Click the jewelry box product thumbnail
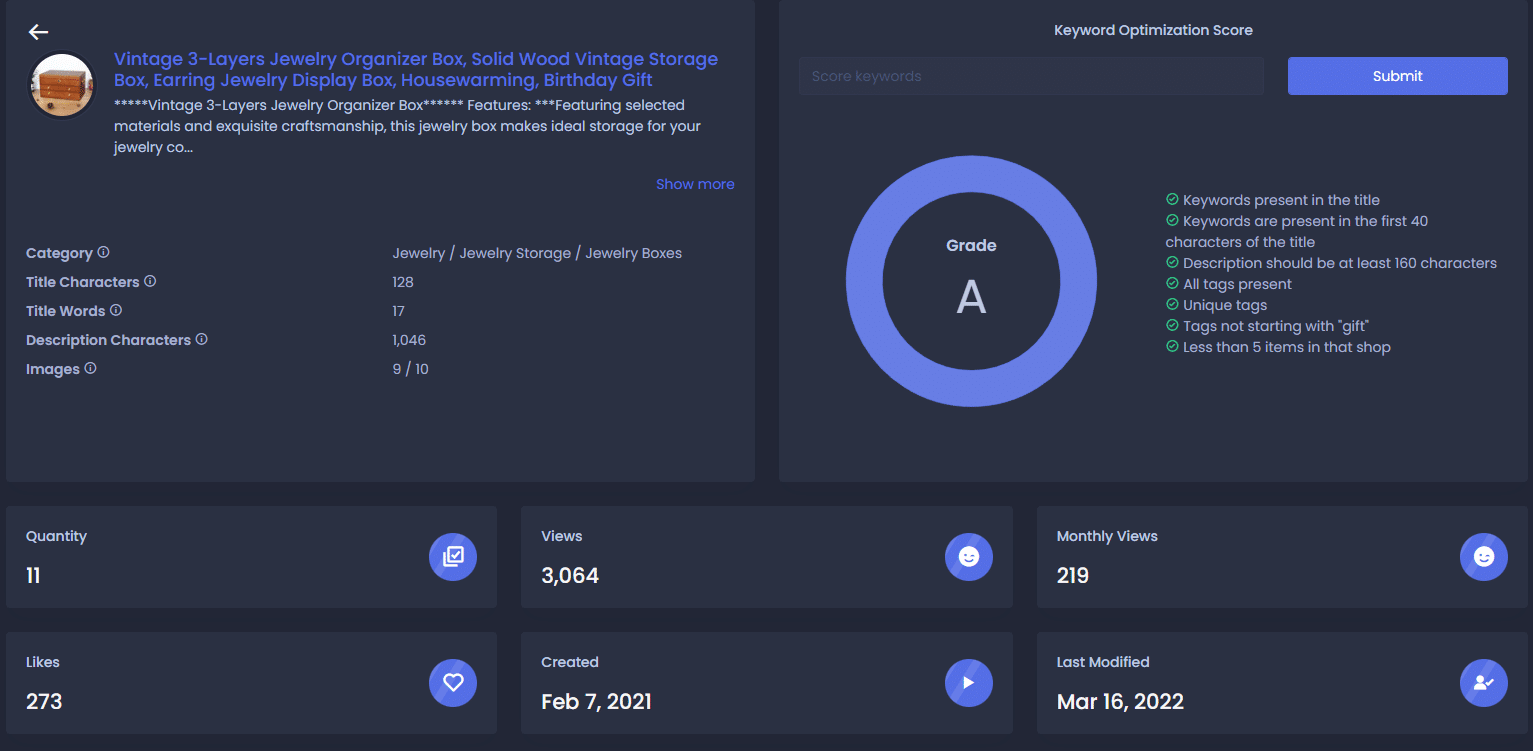Screen dimensions: 1533x751 (62, 85)
